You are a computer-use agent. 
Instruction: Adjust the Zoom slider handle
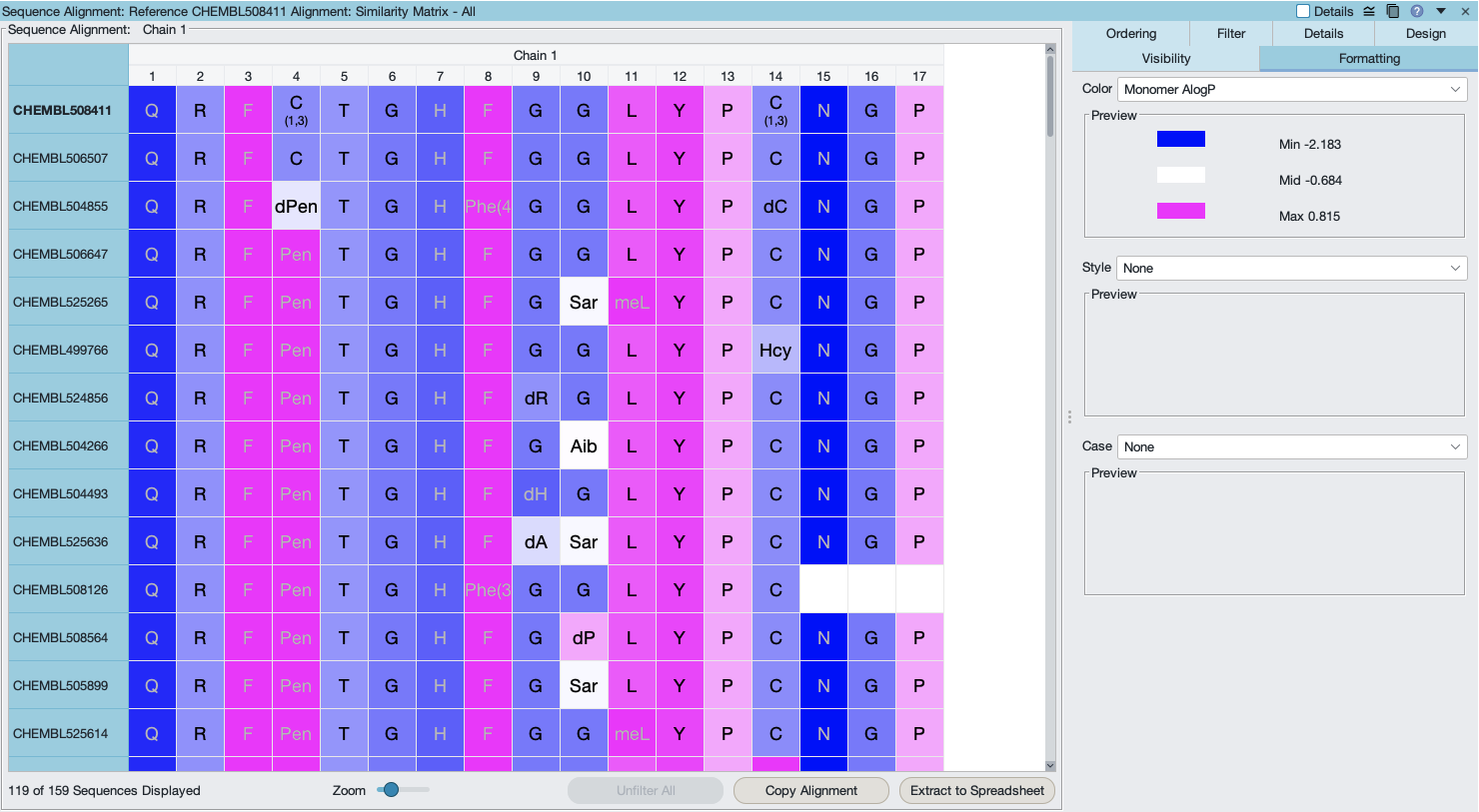tap(392, 789)
